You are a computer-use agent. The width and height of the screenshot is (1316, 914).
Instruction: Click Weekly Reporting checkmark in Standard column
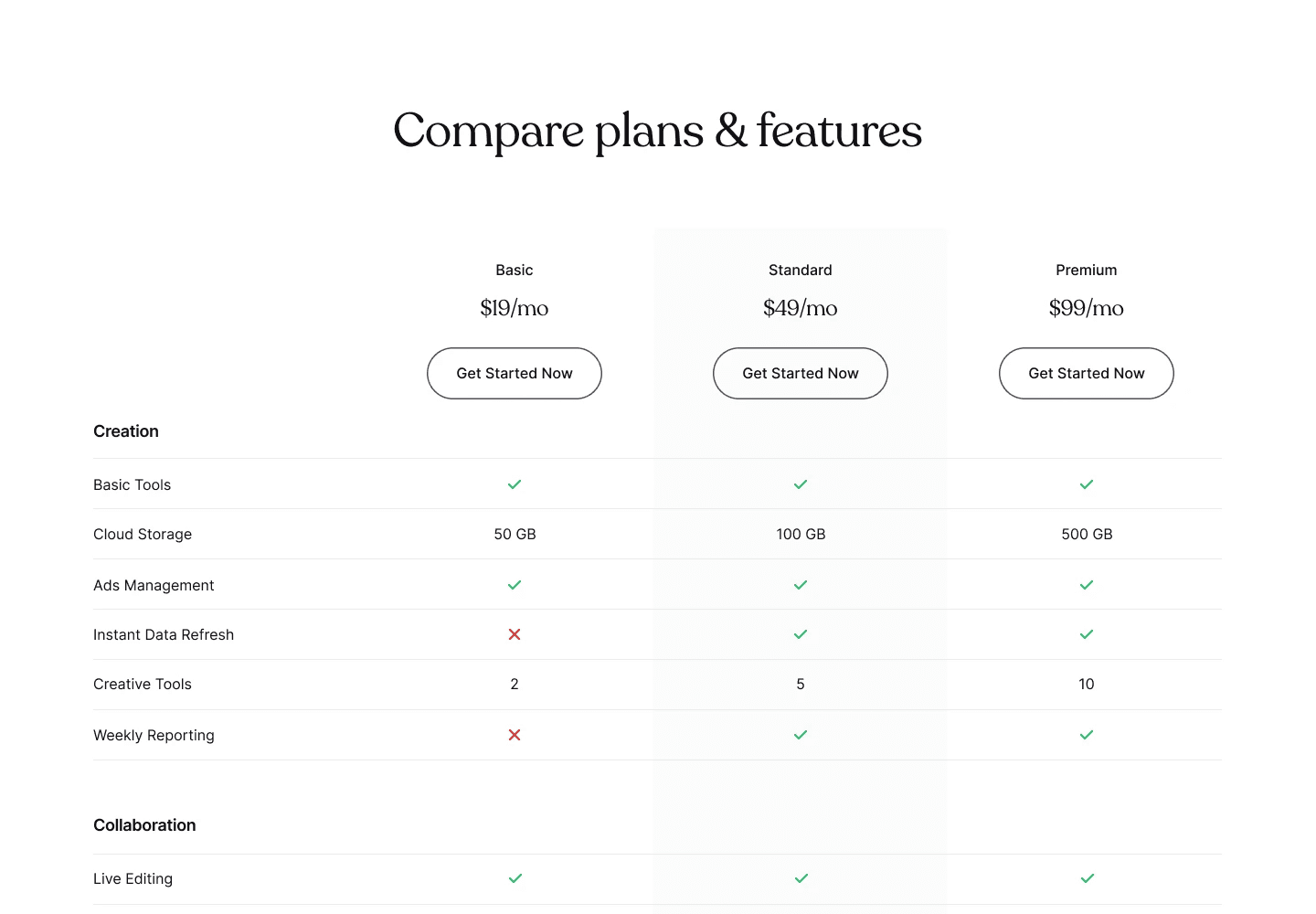[801, 735]
